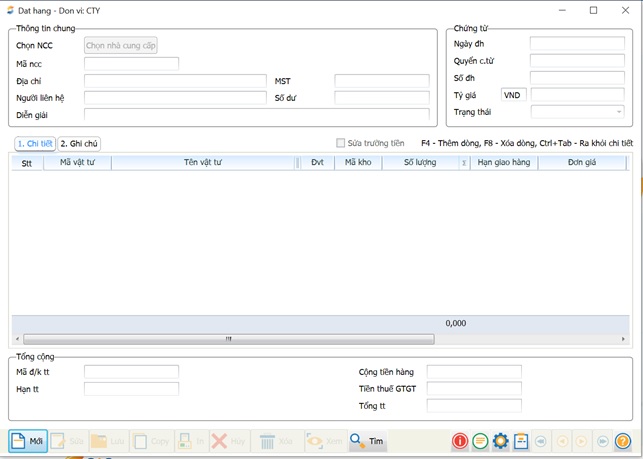This screenshot has height=459, width=643.
Task: Open the settings gear icon
Action: pos(500,441)
